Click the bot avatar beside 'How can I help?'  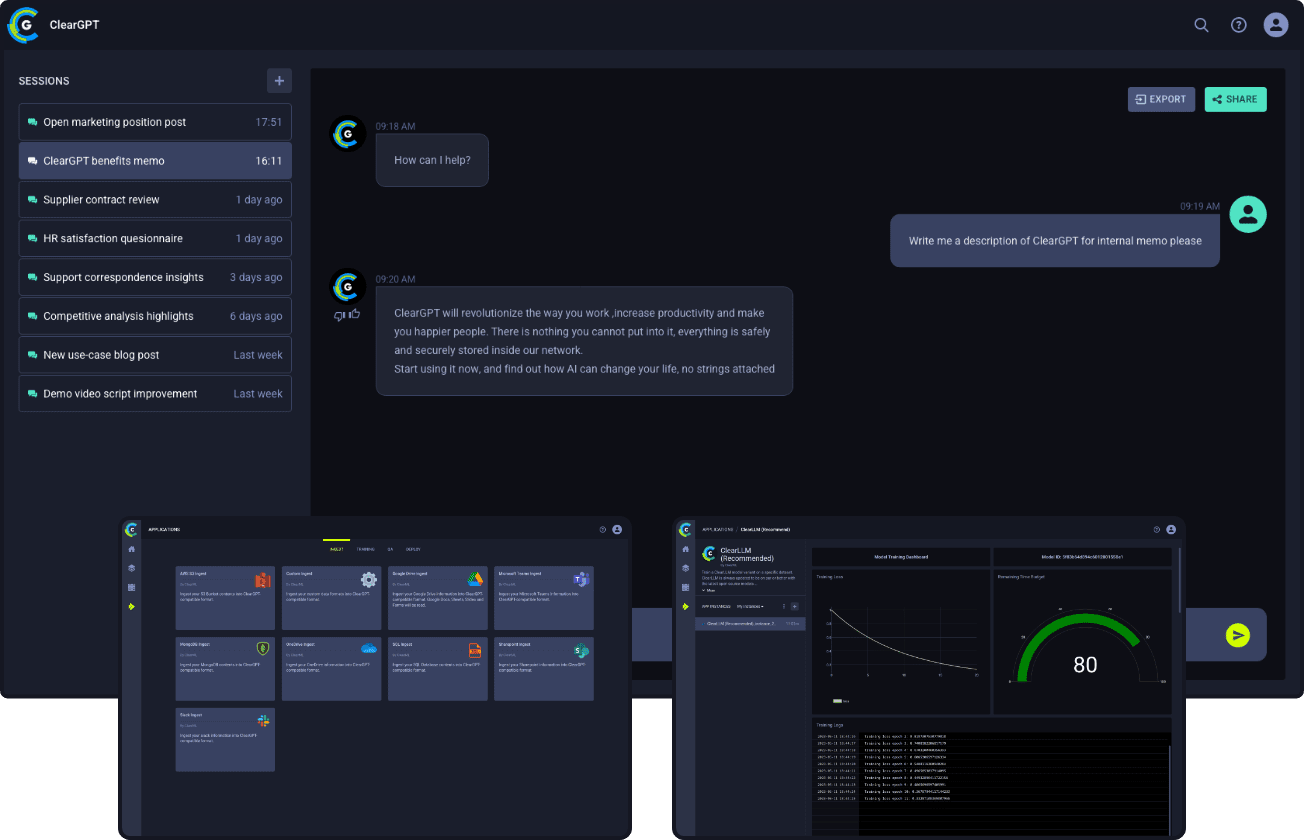347,134
